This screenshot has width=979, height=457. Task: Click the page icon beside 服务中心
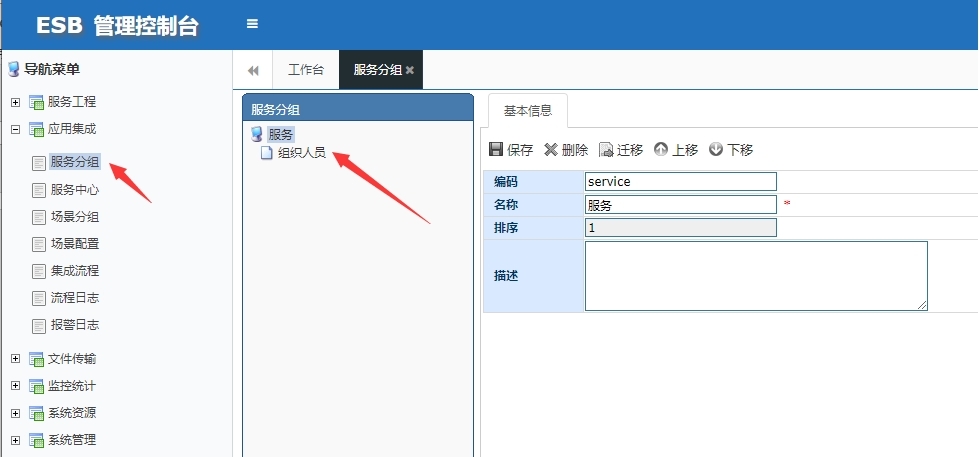coord(39,190)
